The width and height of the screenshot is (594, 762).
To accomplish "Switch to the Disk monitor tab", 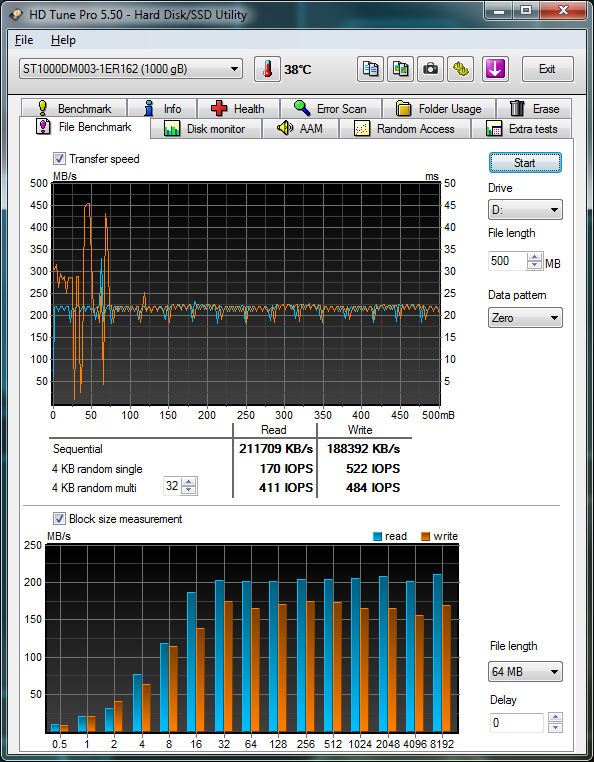I will (x=206, y=129).
